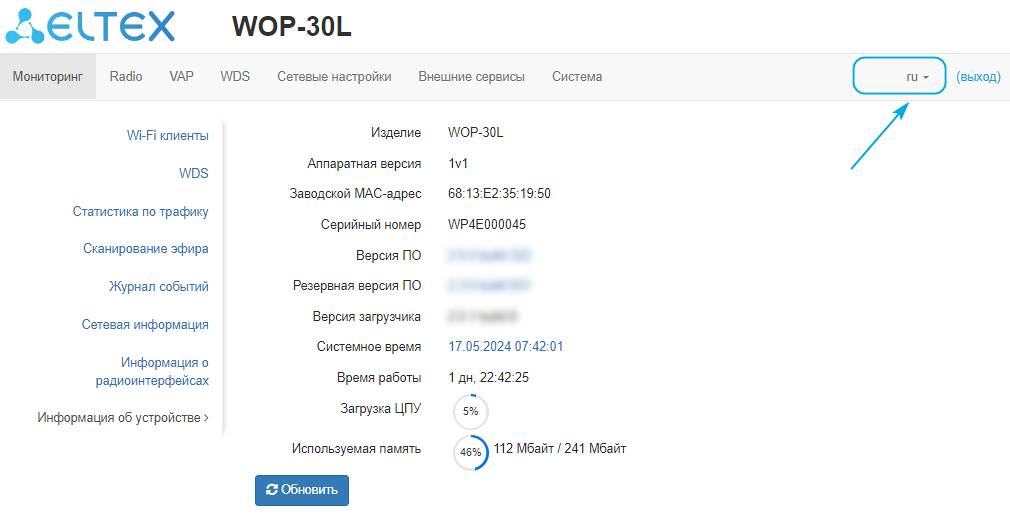Click the Резервная версия ПО label
This screenshot has width=1010, height=517.
(357, 285)
